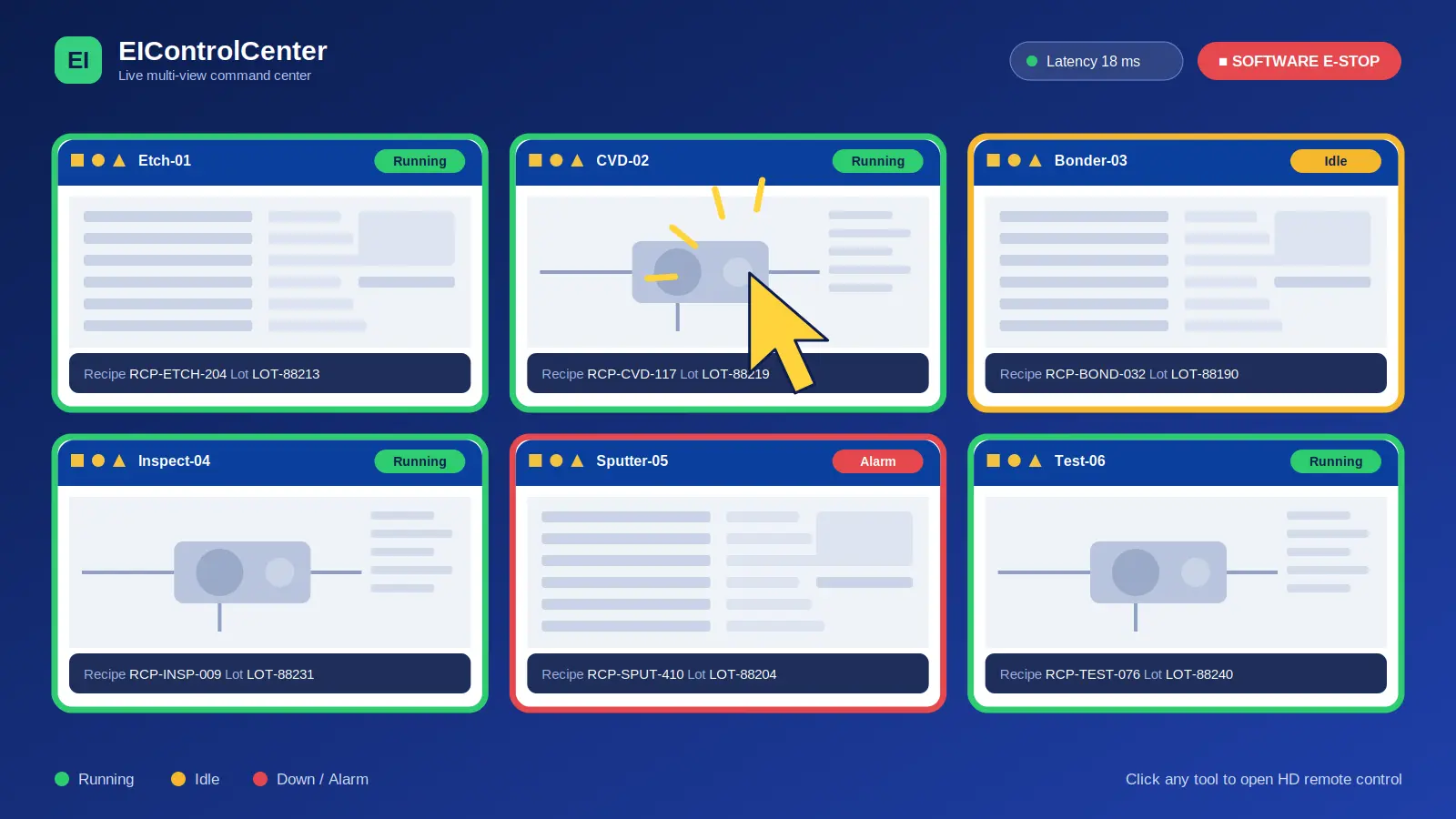
Task: Click the Bonder-03 tool name
Action: pyautogui.click(x=1090, y=160)
